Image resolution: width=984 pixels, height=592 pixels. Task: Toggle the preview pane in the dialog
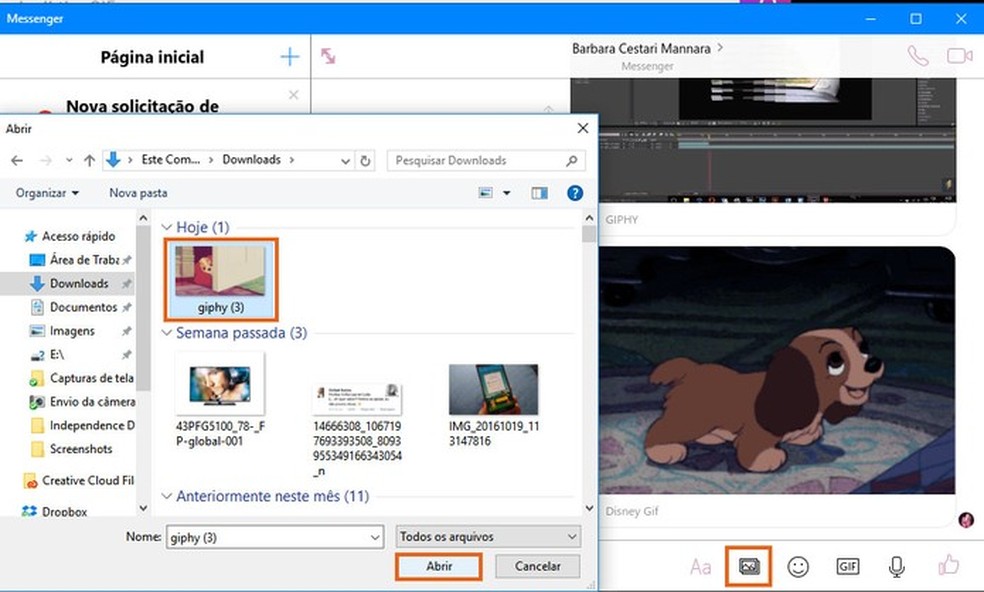coord(541,193)
